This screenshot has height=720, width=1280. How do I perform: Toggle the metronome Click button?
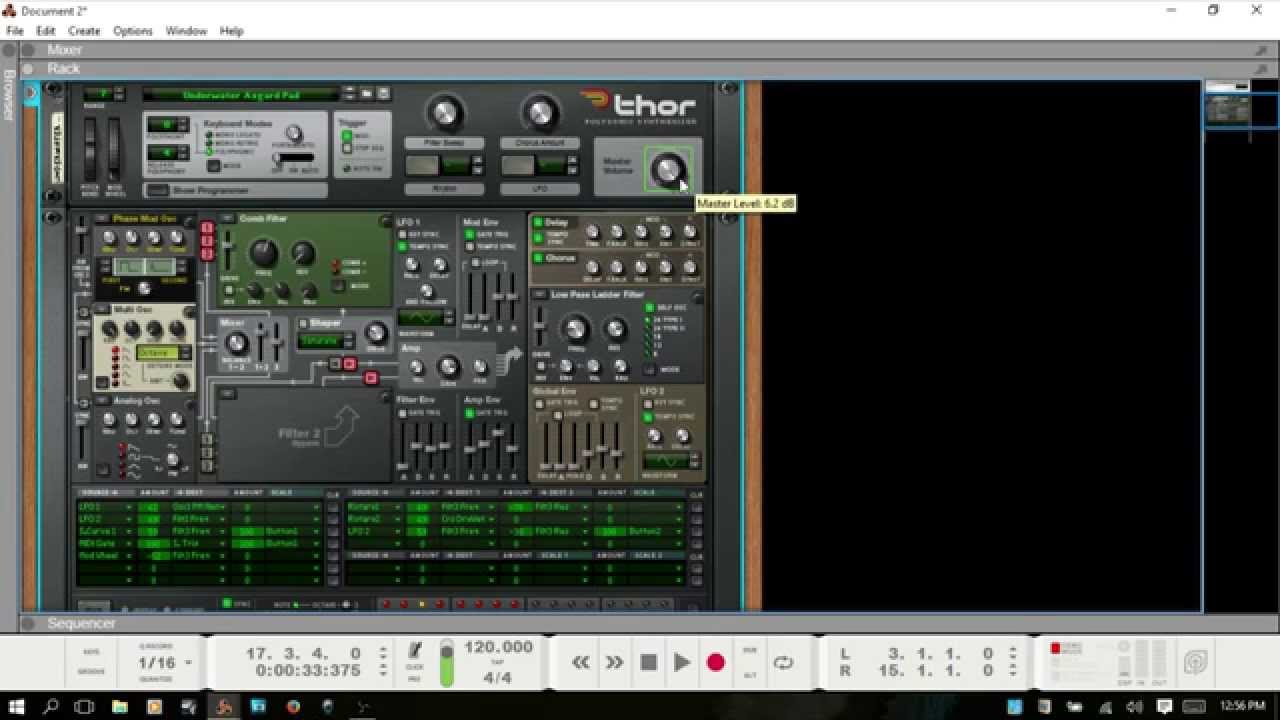[415, 652]
